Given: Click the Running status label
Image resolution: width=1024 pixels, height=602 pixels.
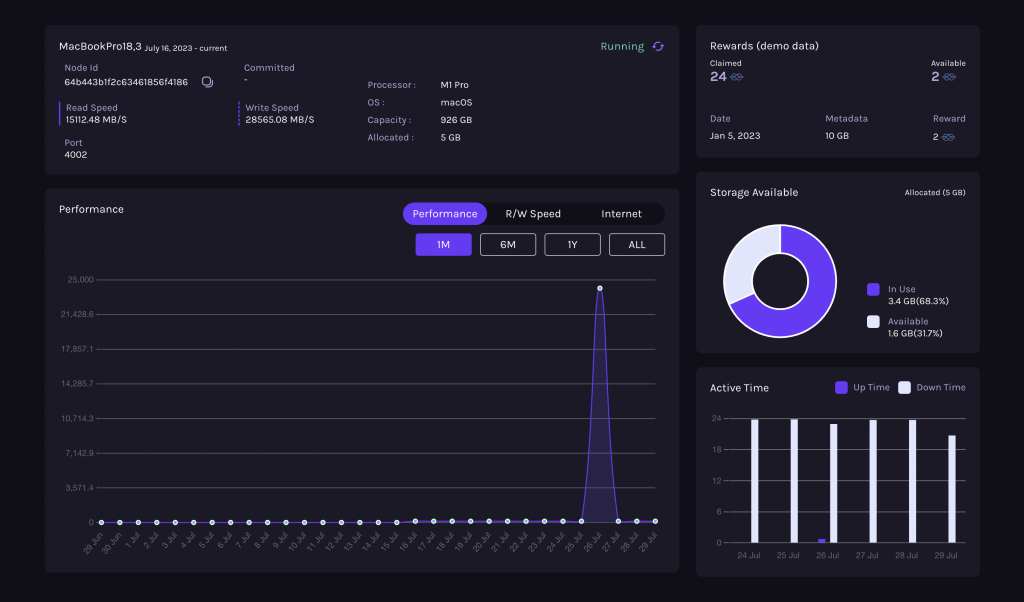Looking at the screenshot, I should coord(622,47).
